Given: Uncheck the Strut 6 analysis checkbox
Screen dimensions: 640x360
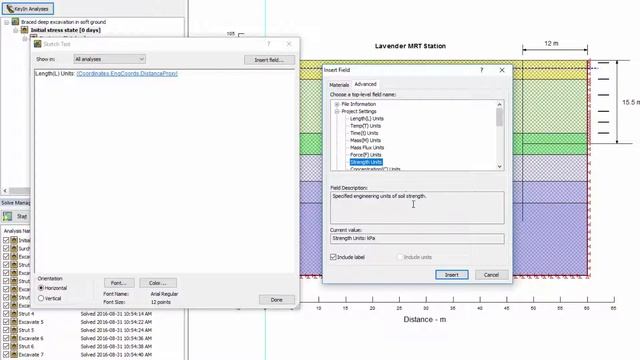Looking at the screenshot, I should pyautogui.click(x=6, y=347).
